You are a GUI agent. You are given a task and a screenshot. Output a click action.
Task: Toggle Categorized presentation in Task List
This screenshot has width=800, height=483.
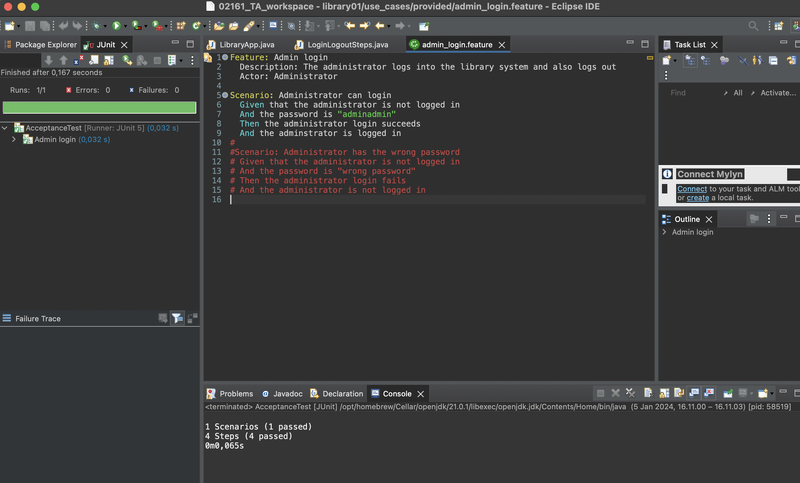690,60
